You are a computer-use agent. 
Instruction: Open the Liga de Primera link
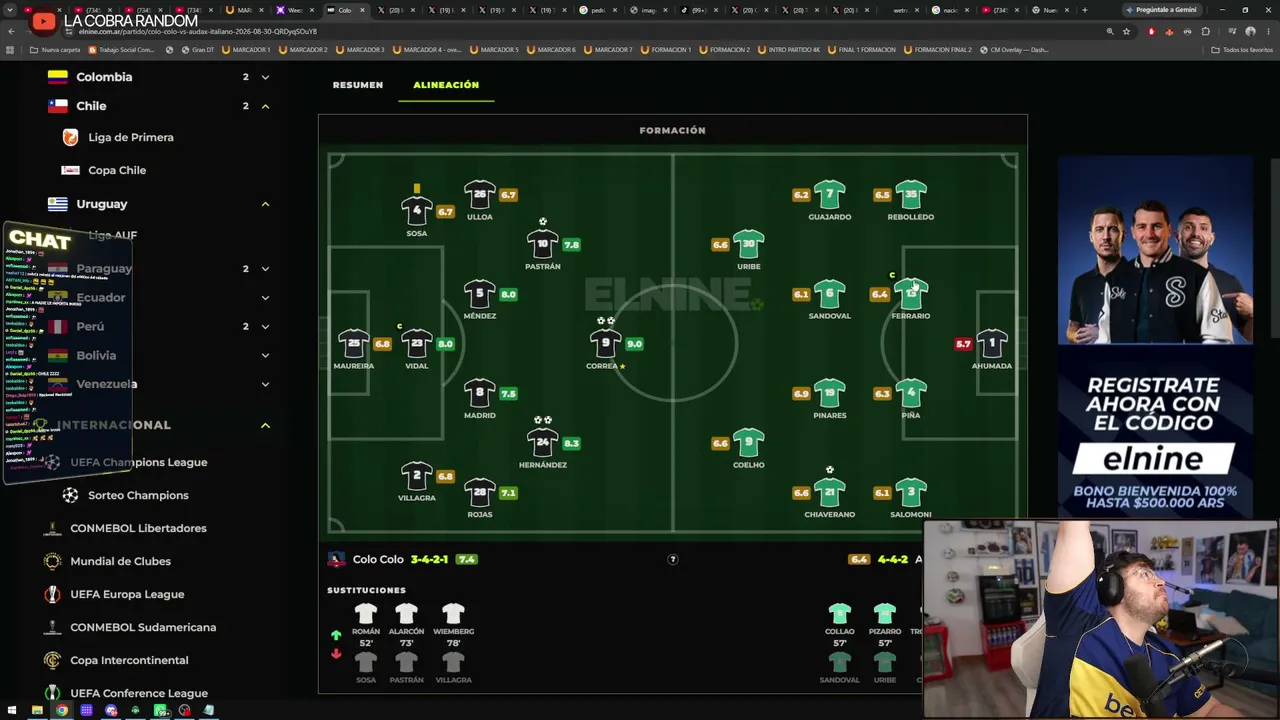131,137
